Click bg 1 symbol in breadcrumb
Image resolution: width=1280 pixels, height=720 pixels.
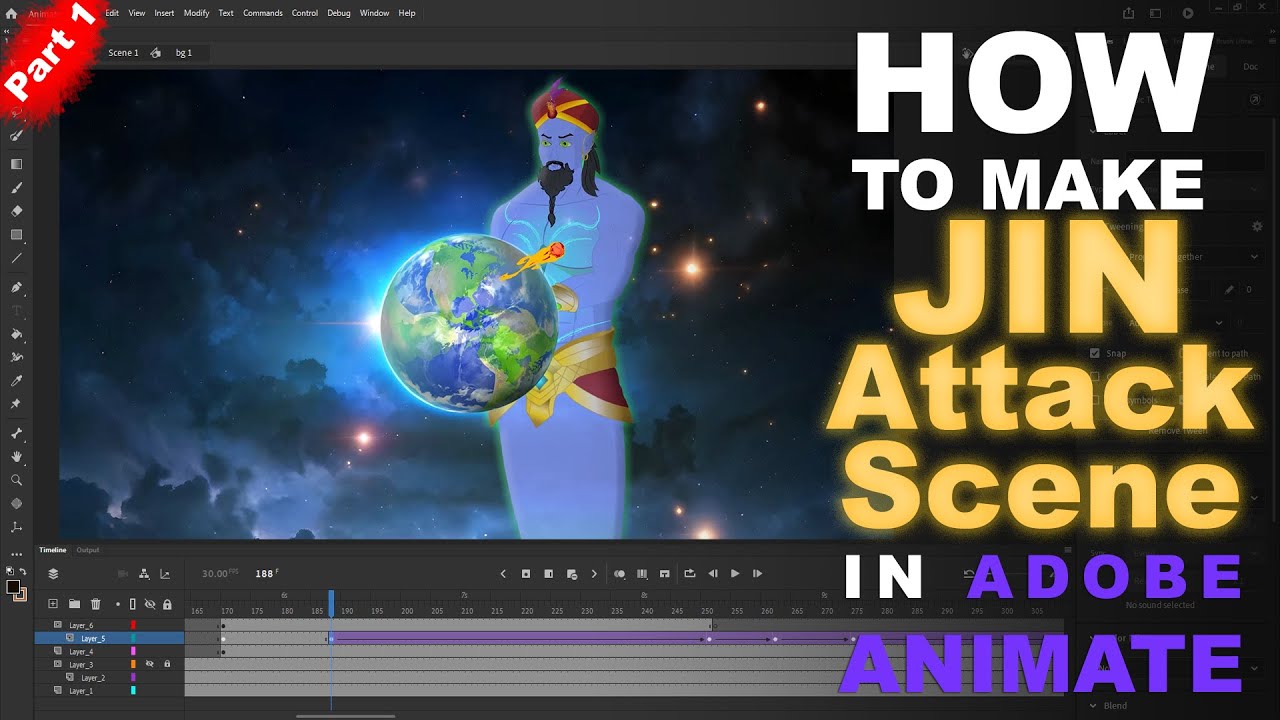[x=183, y=53]
